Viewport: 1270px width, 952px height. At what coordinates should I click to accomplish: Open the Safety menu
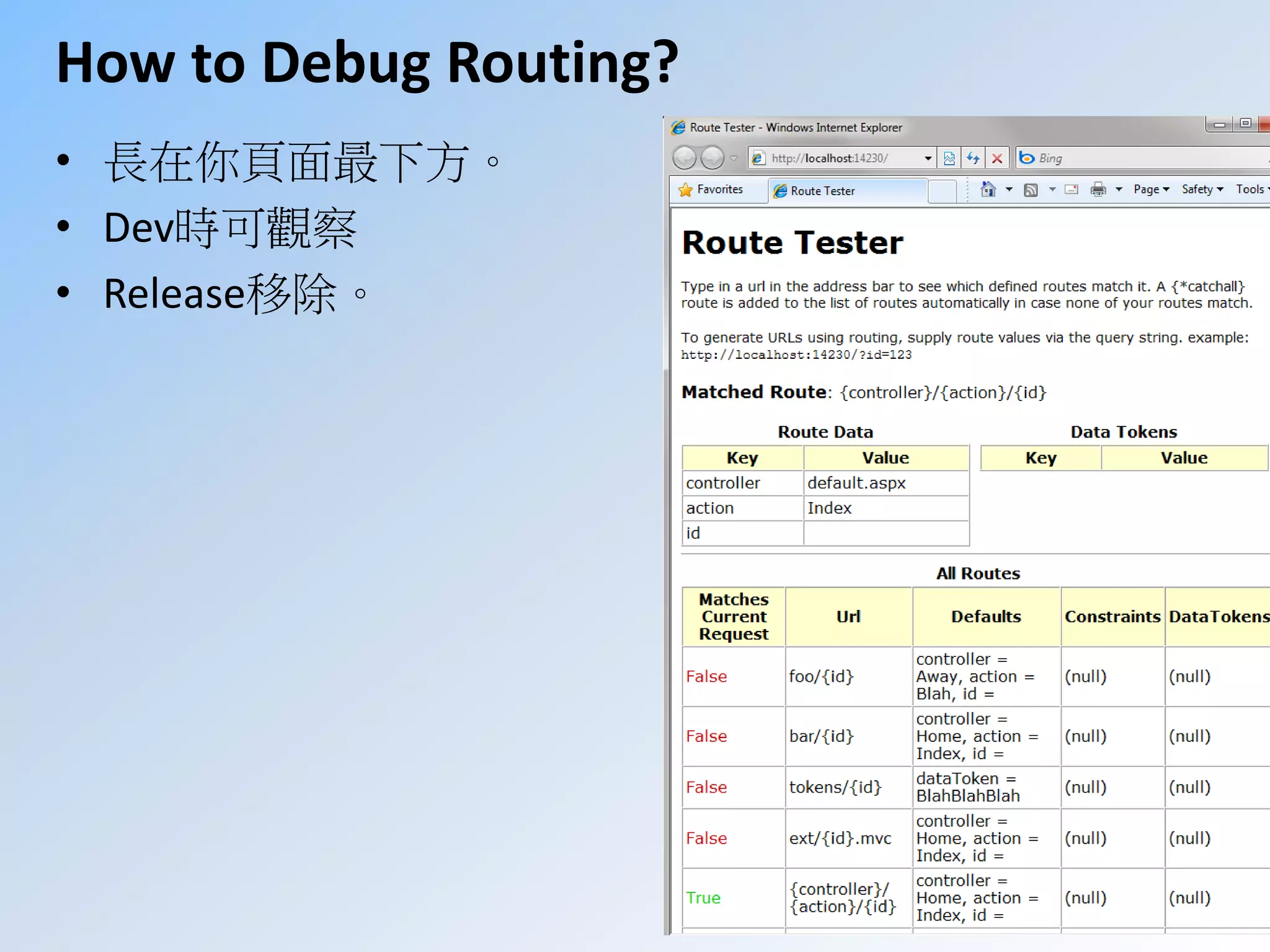pyautogui.click(x=1202, y=189)
